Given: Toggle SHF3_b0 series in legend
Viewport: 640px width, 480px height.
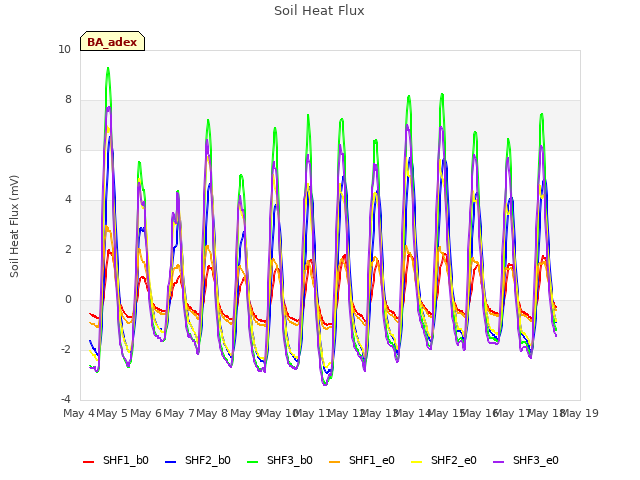Looking at the screenshot, I should tap(280, 460).
